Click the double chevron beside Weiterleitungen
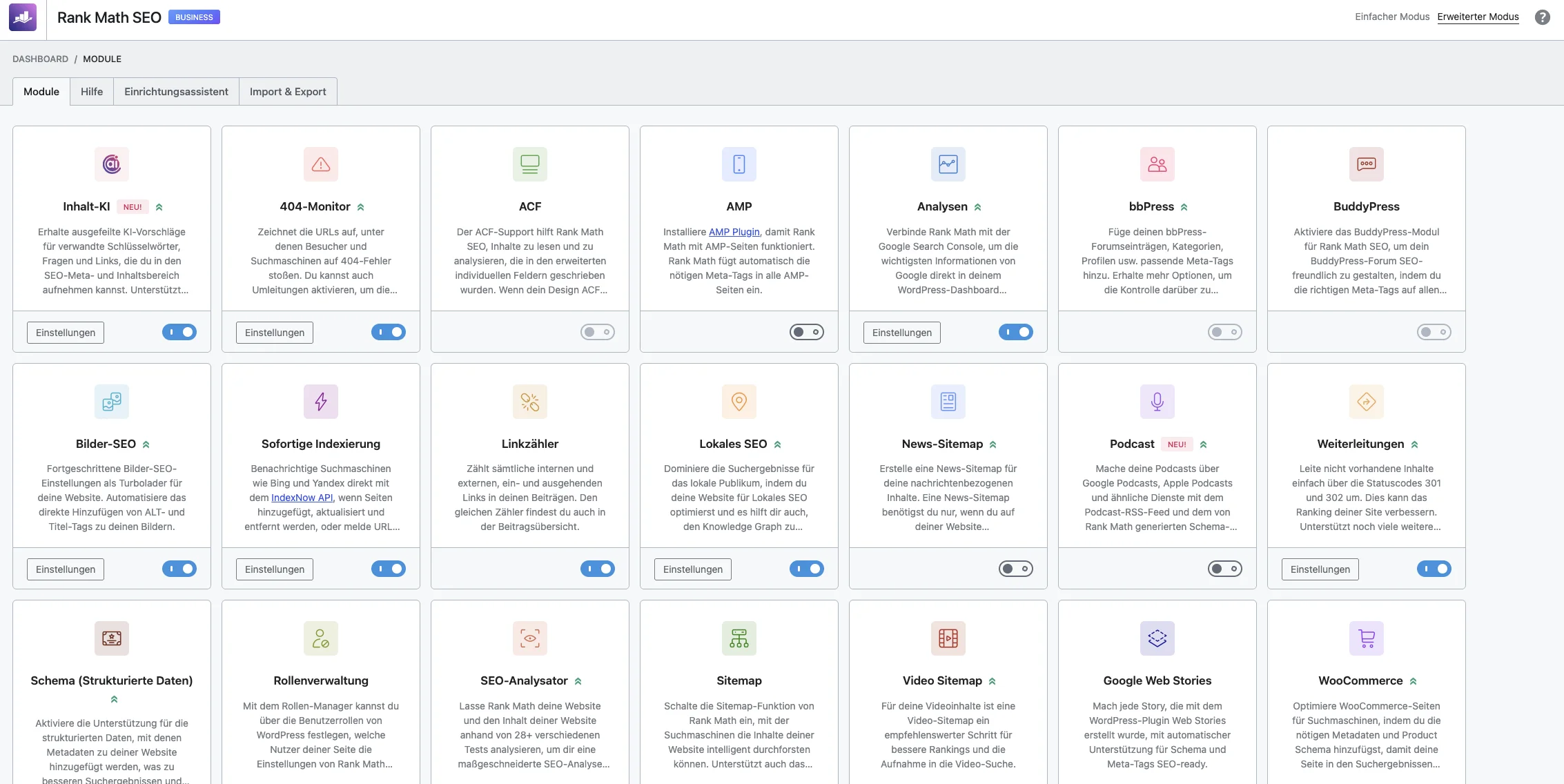 (x=1415, y=444)
